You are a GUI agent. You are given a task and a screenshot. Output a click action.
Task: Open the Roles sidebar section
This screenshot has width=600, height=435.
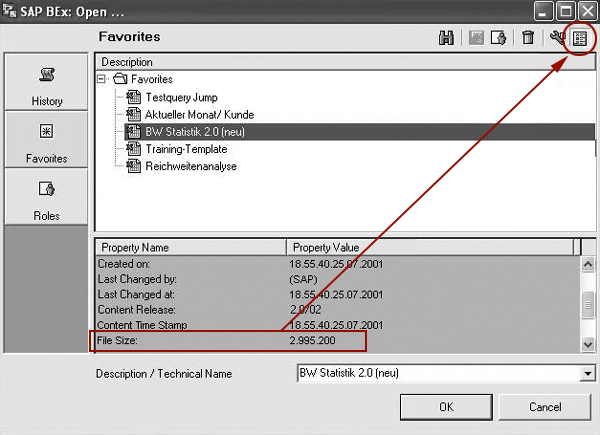47,197
